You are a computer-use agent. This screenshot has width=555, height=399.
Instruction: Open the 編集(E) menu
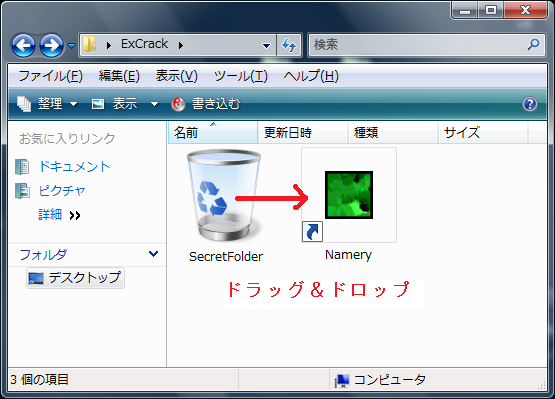(119, 76)
